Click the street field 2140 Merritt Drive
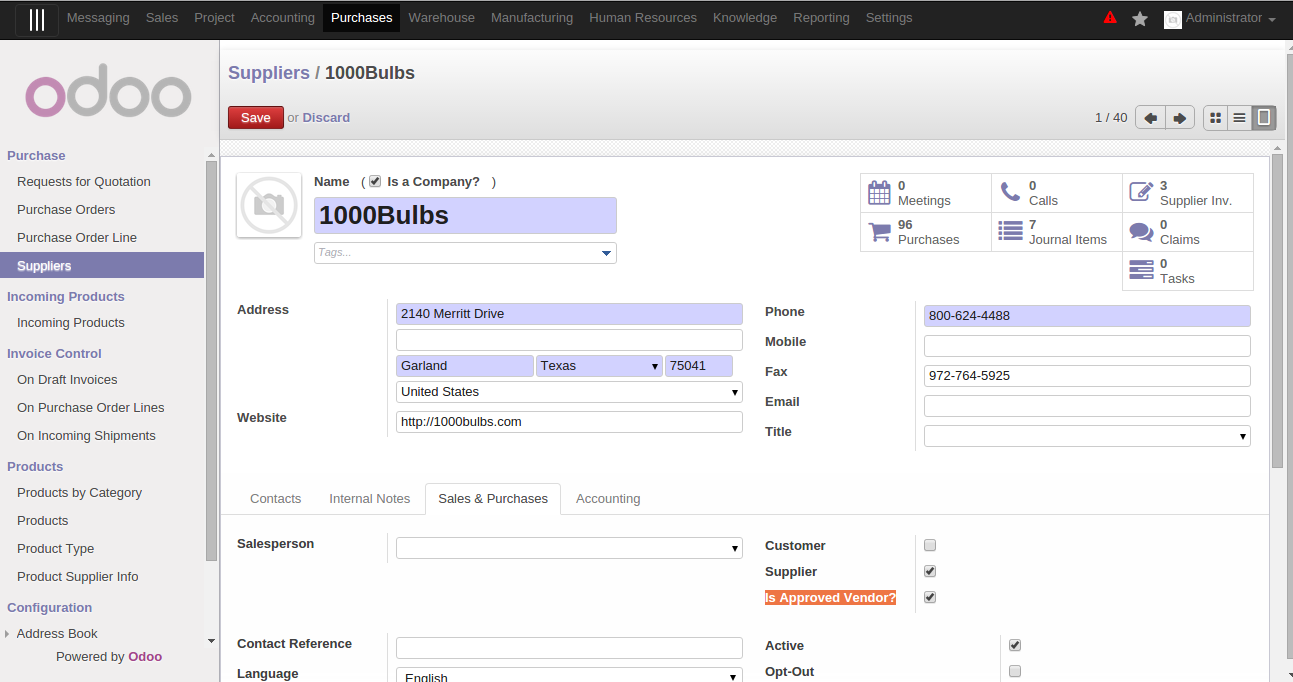 pos(569,314)
